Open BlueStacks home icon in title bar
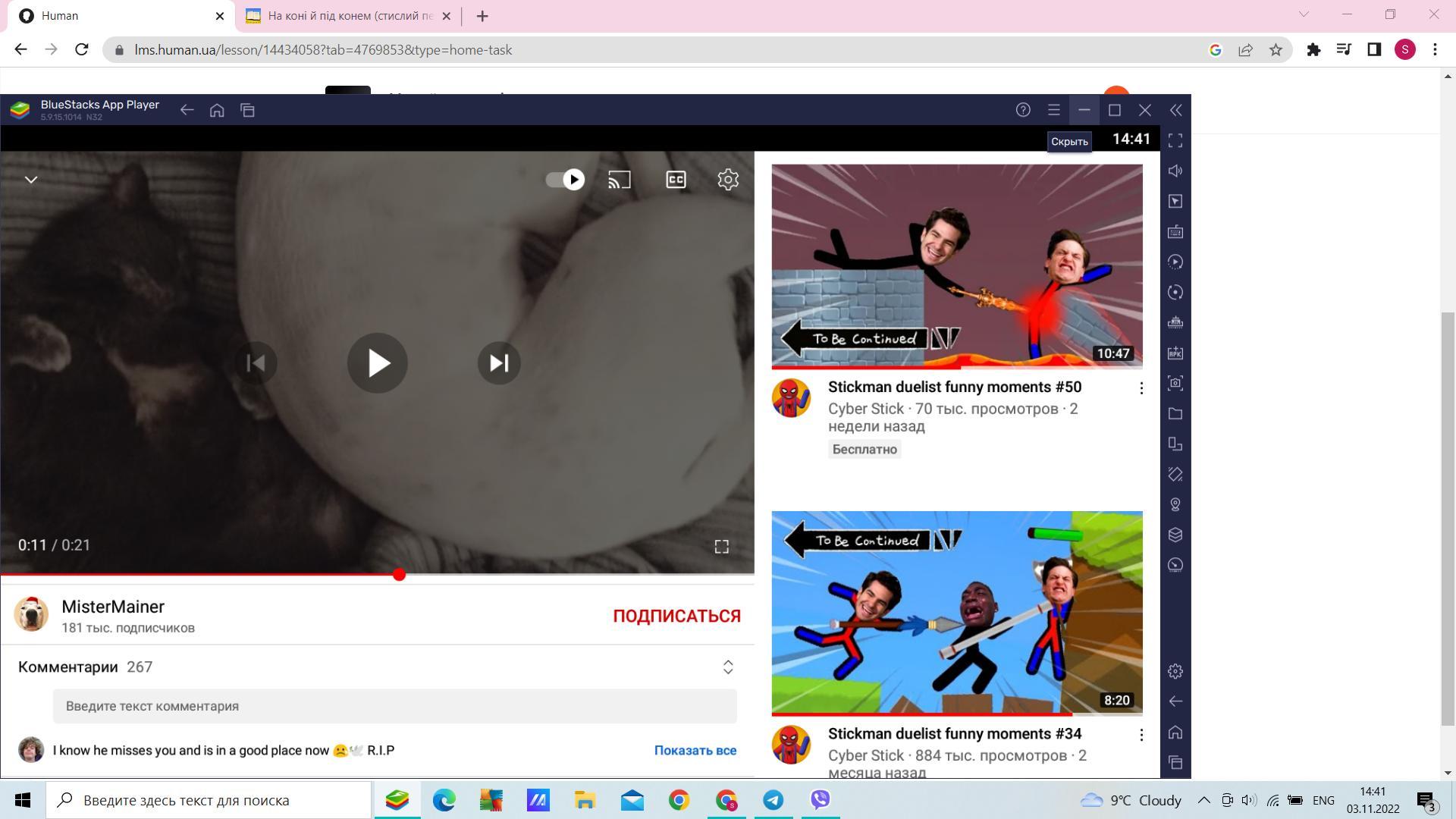 coord(217,111)
